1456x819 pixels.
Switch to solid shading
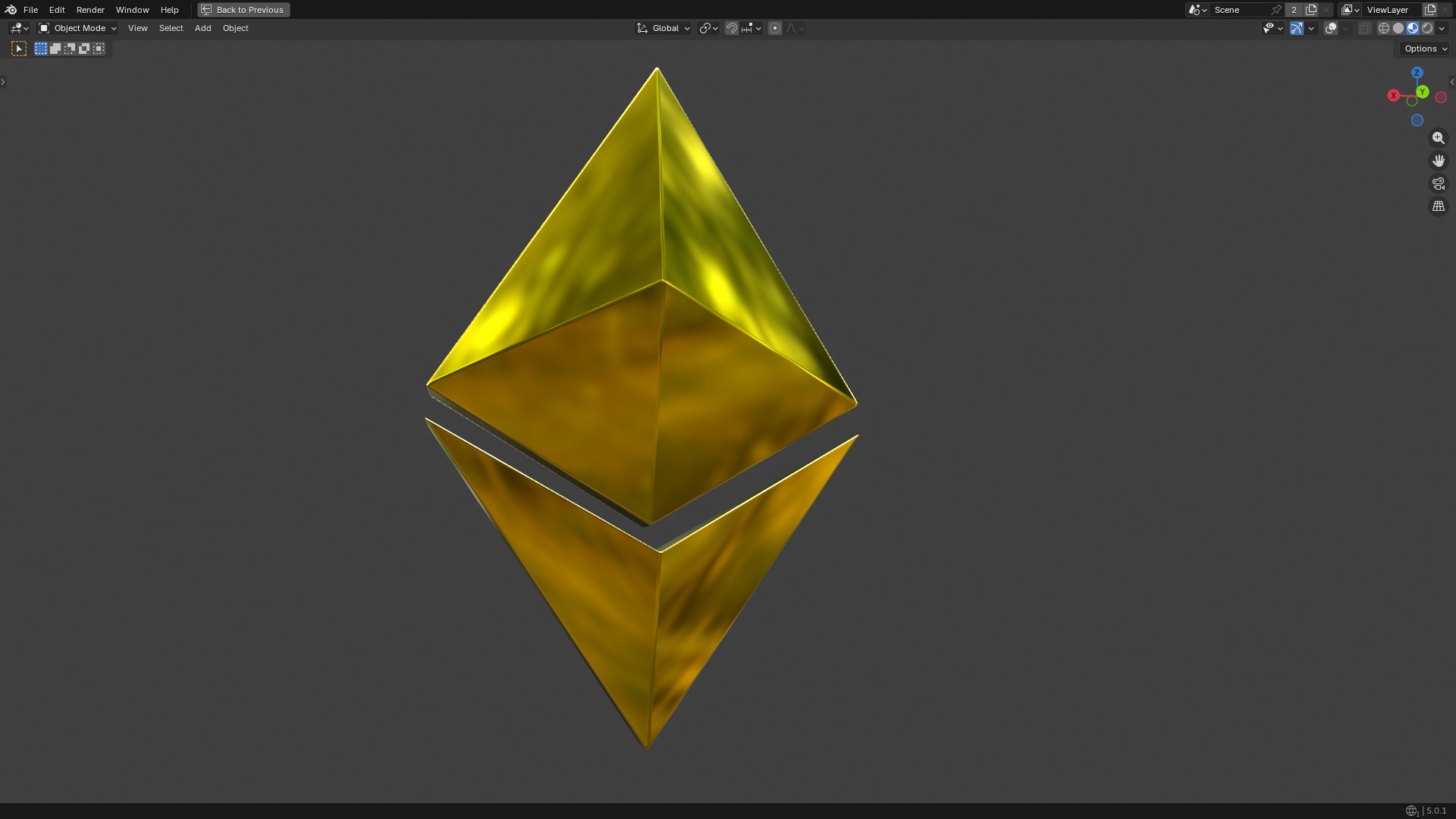pyautogui.click(x=1398, y=28)
